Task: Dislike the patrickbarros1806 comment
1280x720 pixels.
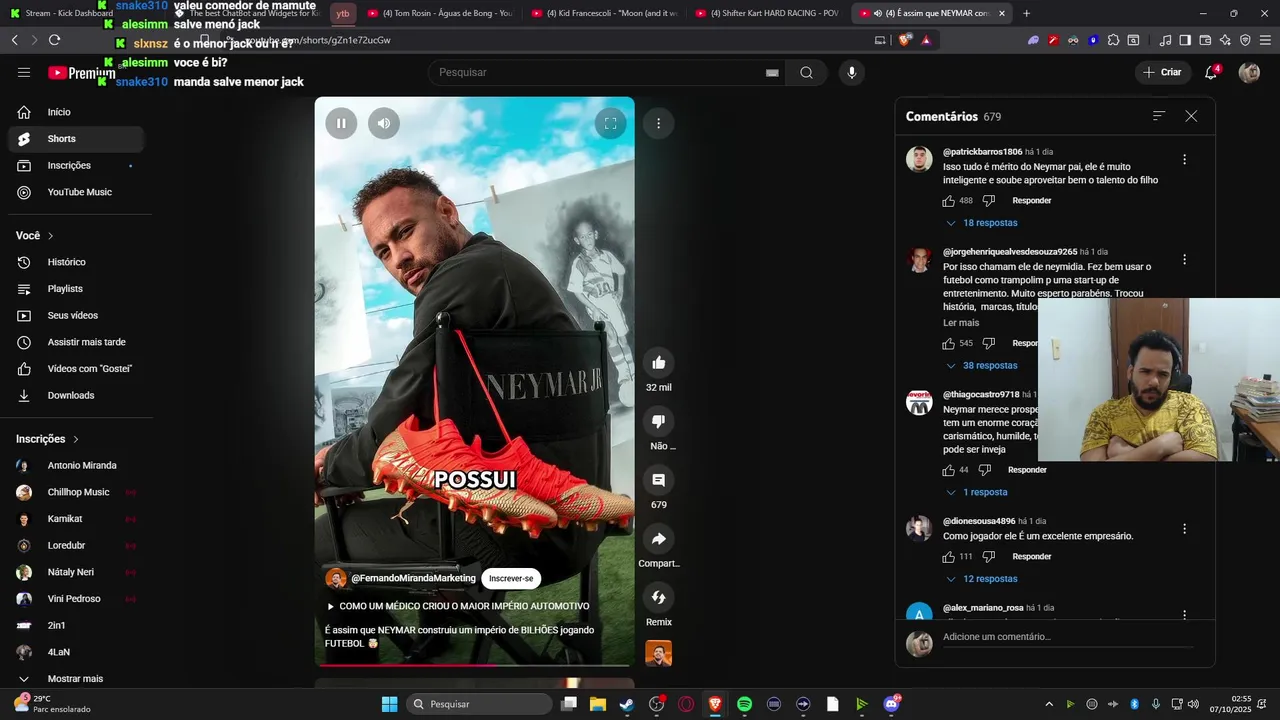Action: [x=989, y=201]
